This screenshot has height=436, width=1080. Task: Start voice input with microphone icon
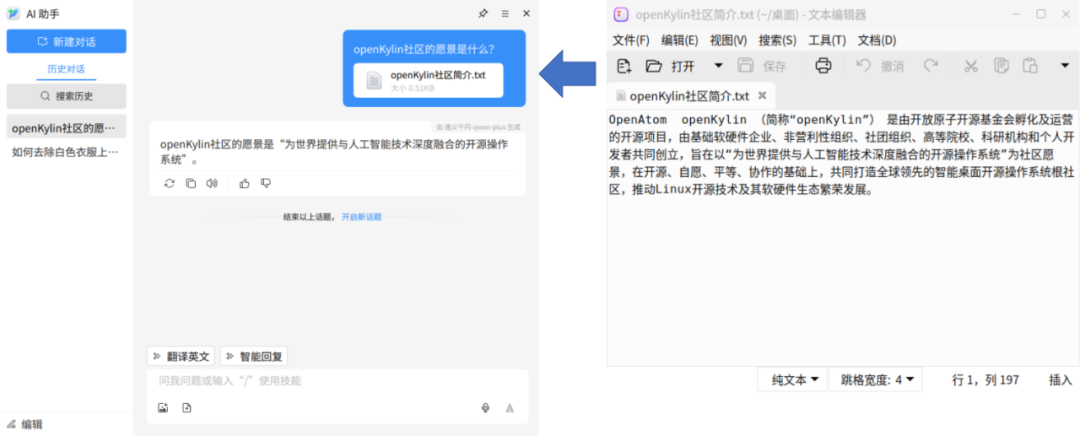pyautogui.click(x=486, y=408)
